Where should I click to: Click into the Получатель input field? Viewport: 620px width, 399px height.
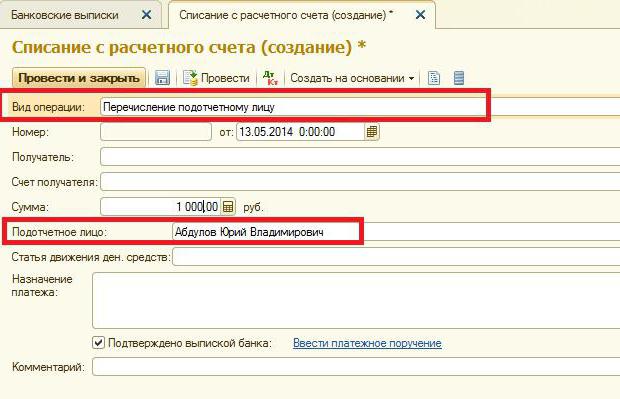click(360, 157)
